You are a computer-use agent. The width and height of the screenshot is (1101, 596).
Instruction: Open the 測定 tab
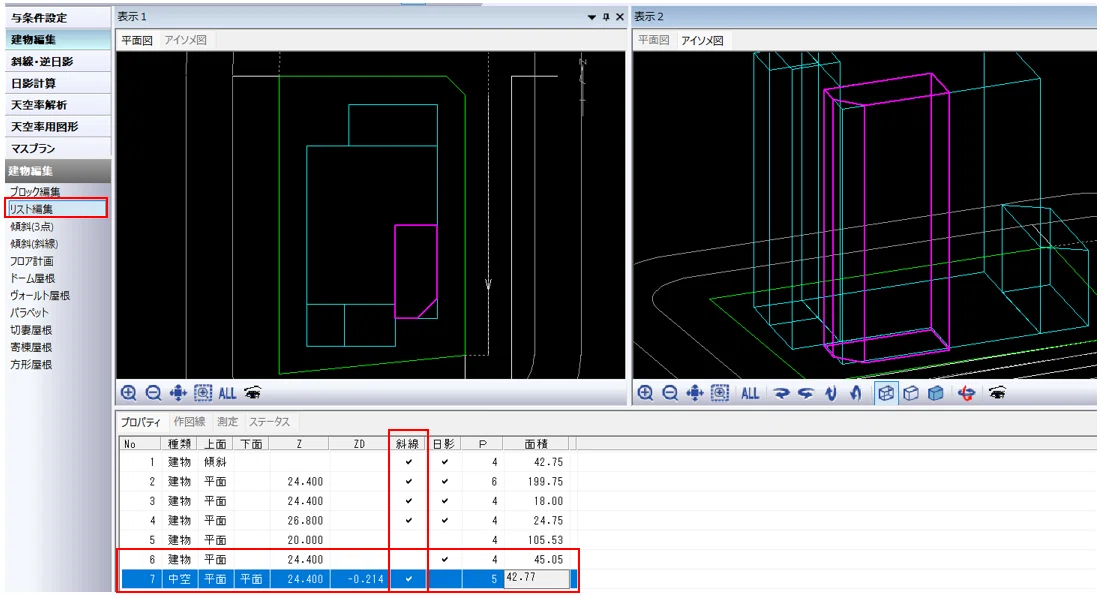pyautogui.click(x=228, y=422)
